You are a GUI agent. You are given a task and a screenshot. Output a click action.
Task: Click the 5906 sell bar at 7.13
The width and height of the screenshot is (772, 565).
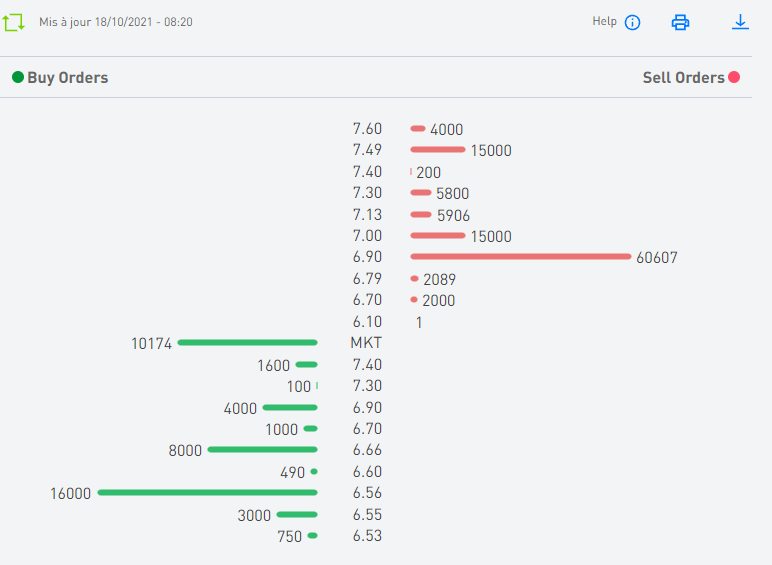point(421,215)
